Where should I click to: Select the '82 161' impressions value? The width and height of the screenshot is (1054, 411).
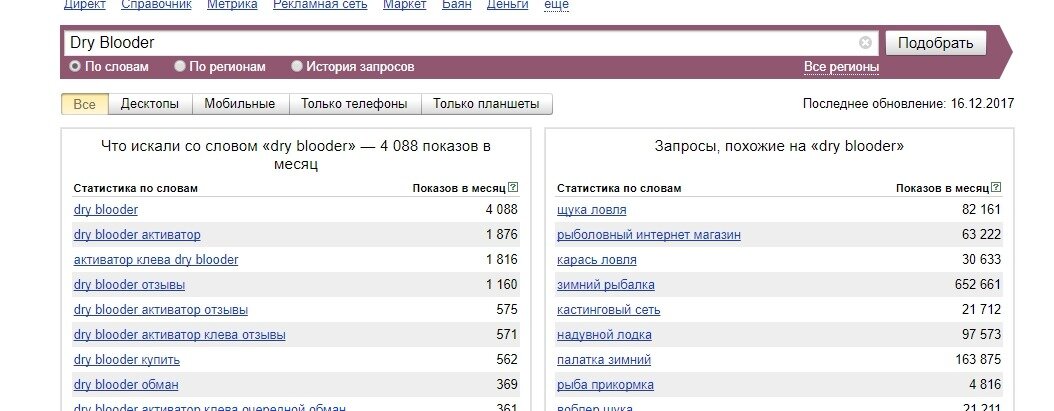pyautogui.click(x=981, y=210)
